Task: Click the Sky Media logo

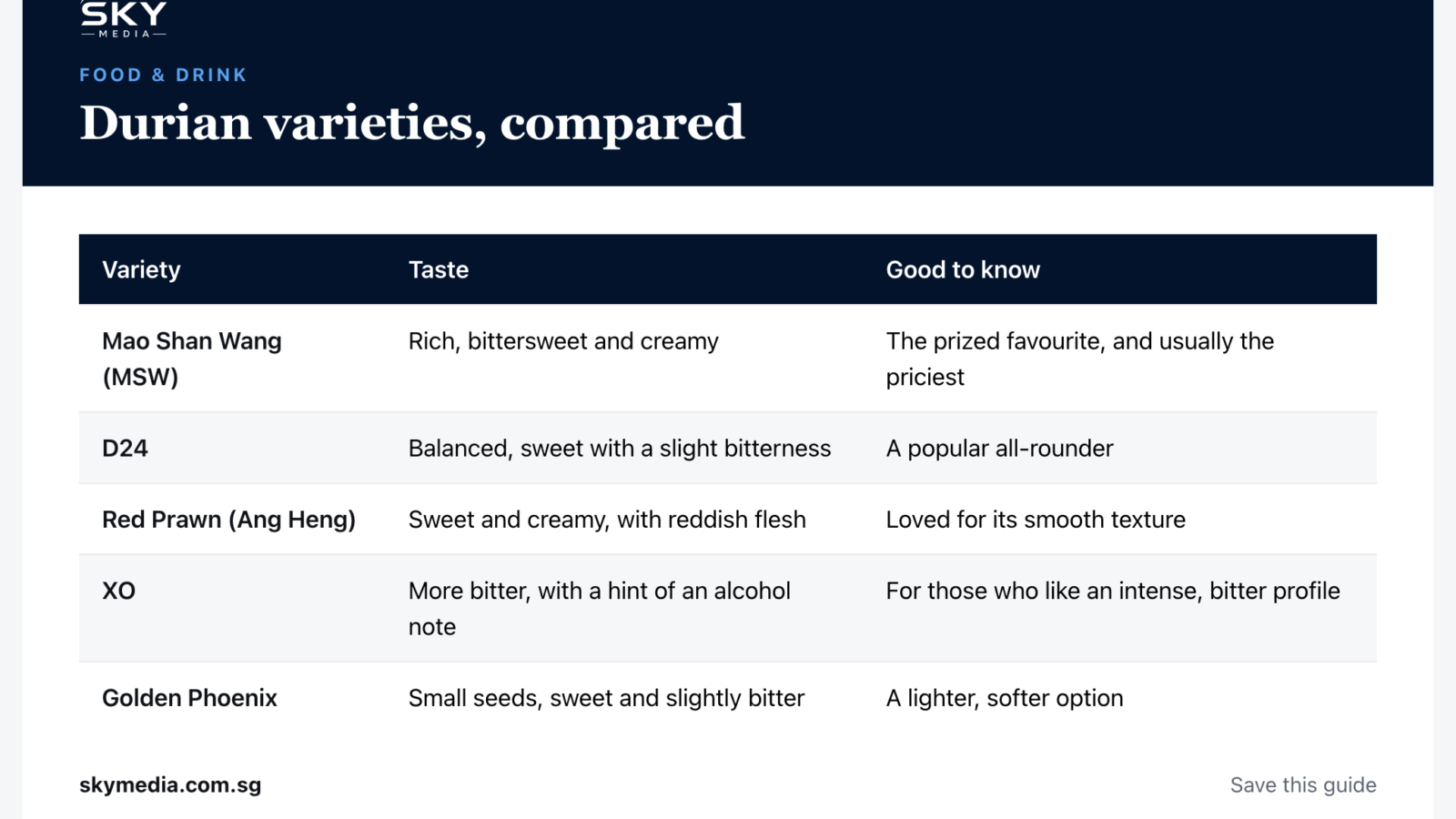Action: (124, 19)
